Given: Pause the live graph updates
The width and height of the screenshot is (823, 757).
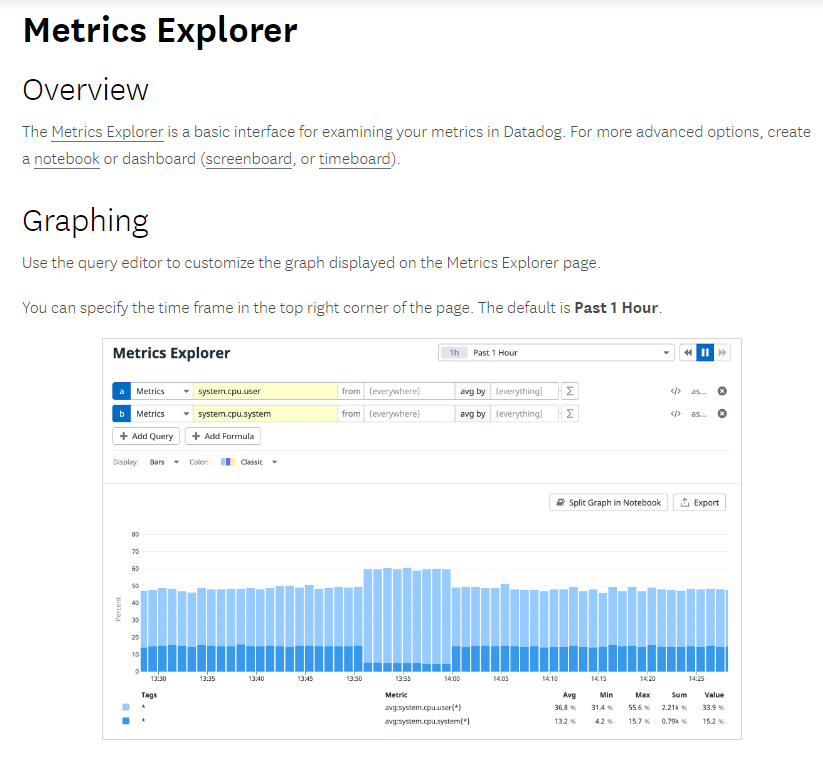Looking at the screenshot, I should (705, 353).
